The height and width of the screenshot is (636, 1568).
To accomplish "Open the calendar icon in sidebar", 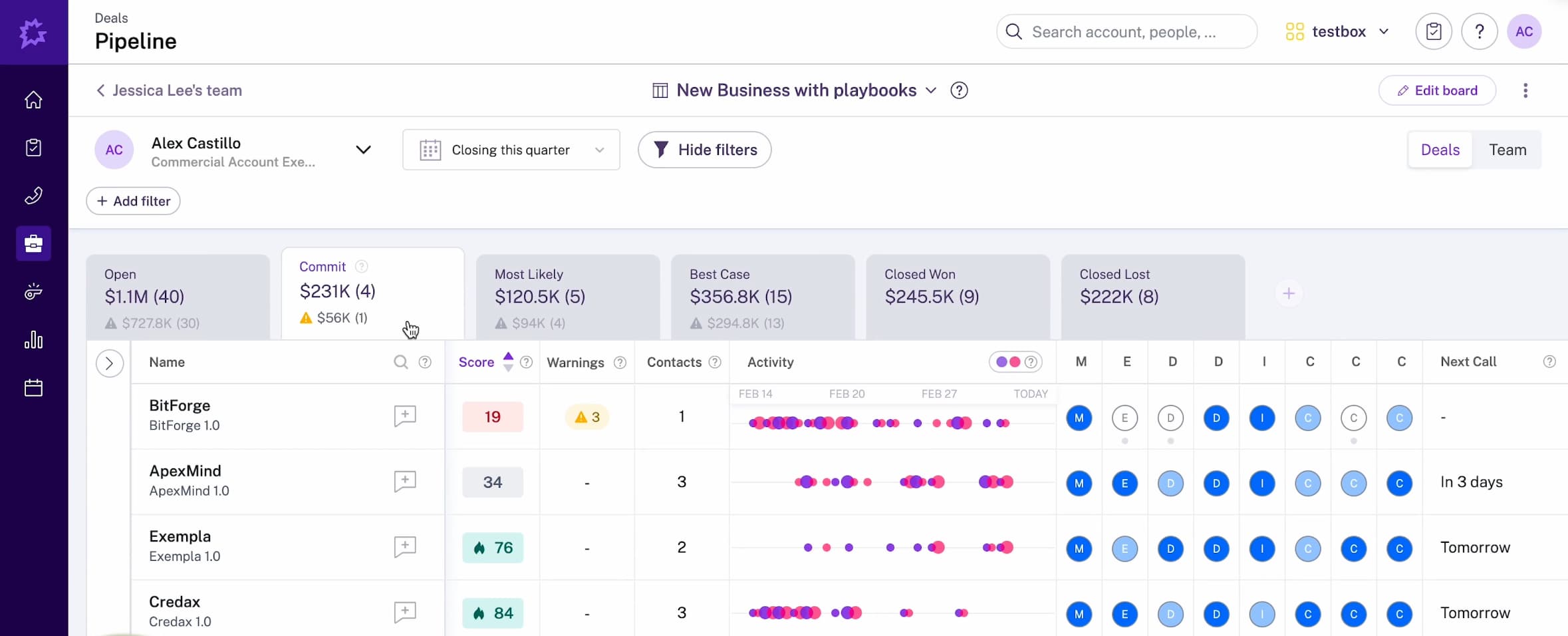I will (x=33, y=388).
